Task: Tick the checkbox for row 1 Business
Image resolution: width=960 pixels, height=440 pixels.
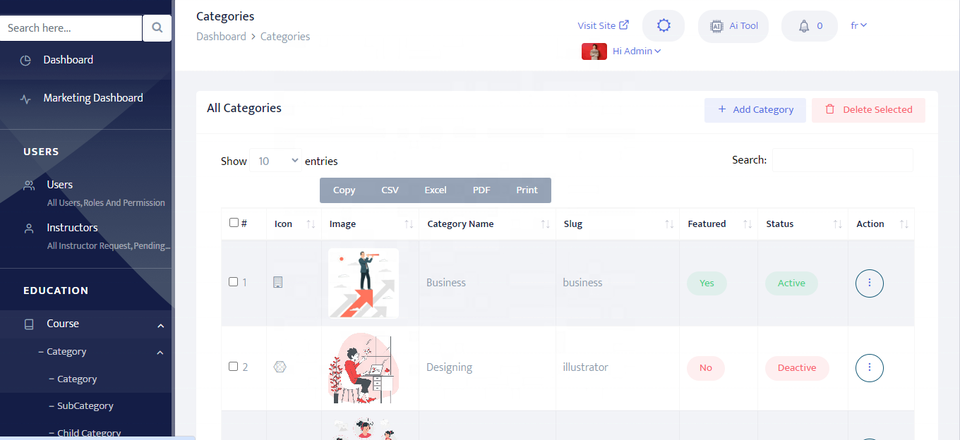Action: (233, 282)
